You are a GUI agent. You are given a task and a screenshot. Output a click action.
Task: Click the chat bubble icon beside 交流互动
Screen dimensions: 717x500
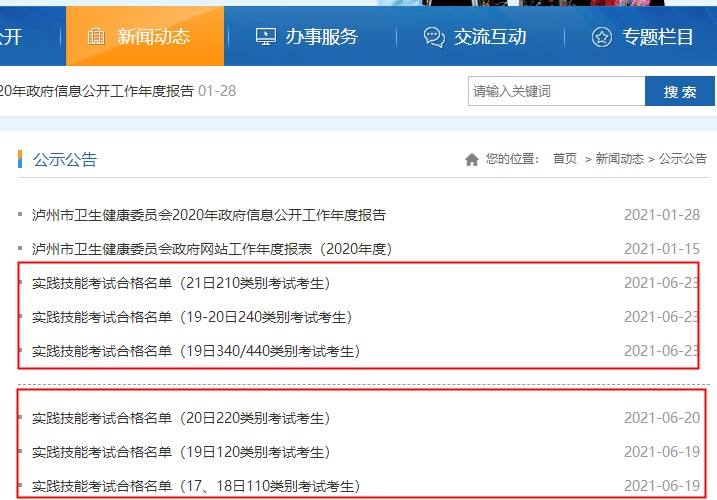coord(434,37)
